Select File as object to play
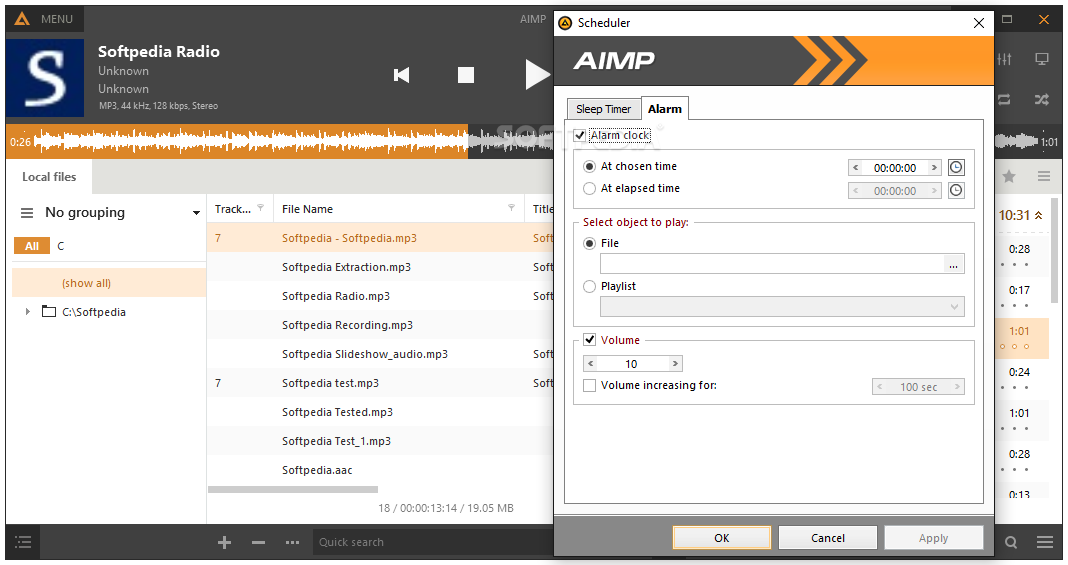The image size is (1068, 565). [589, 244]
